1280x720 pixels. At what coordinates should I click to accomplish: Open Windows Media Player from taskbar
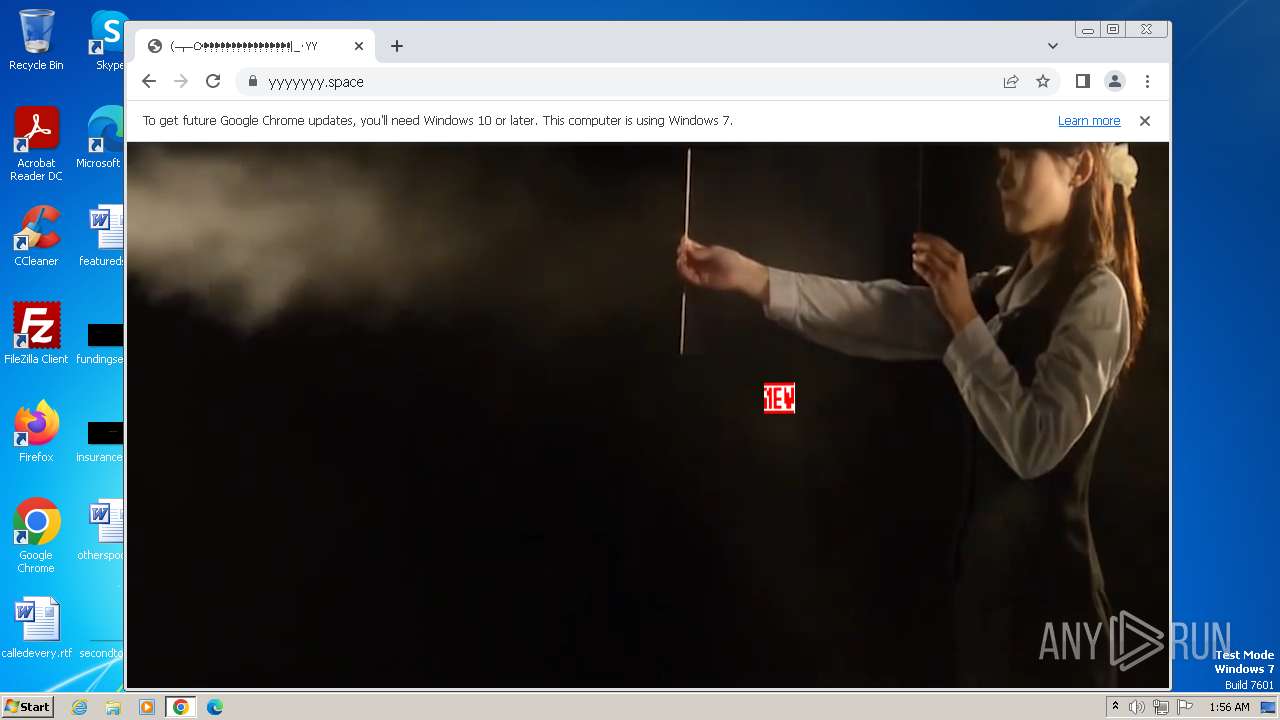146,707
